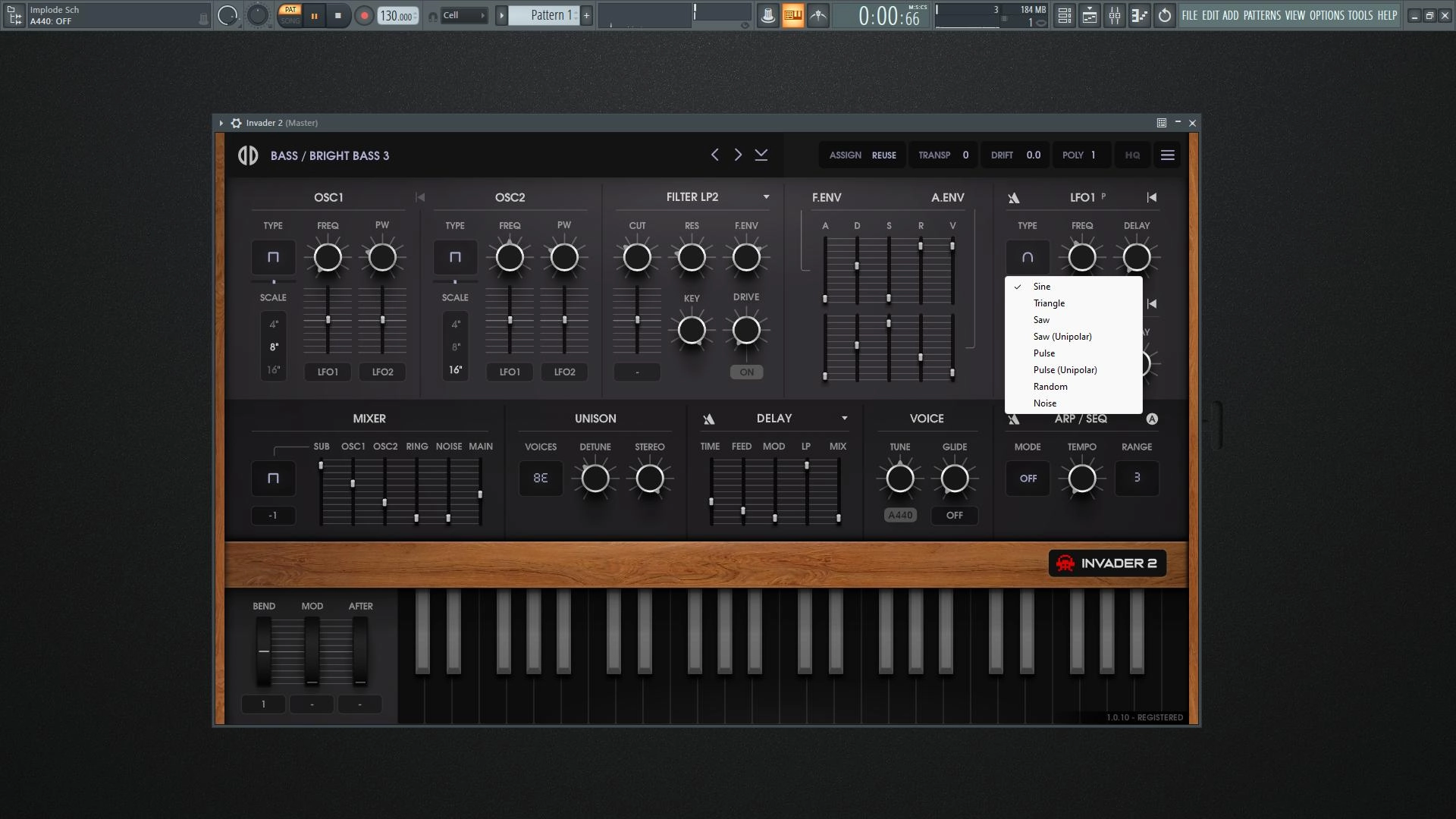Click the circular arrow icon left of the FILE menu
Image resolution: width=1456 pixels, height=819 pixels.
coord(1165,15)
